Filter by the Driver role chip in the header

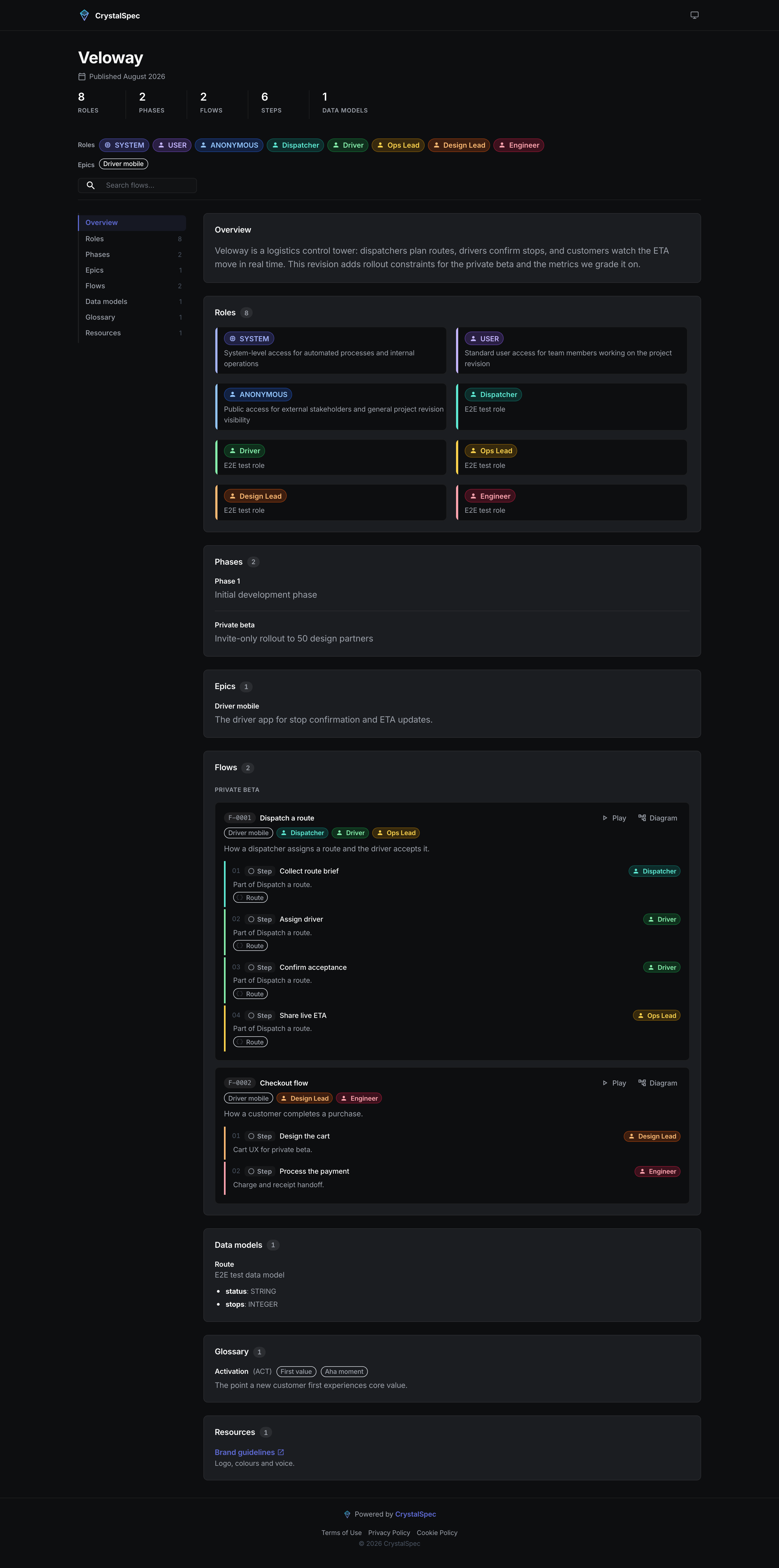tap(348, 145)
